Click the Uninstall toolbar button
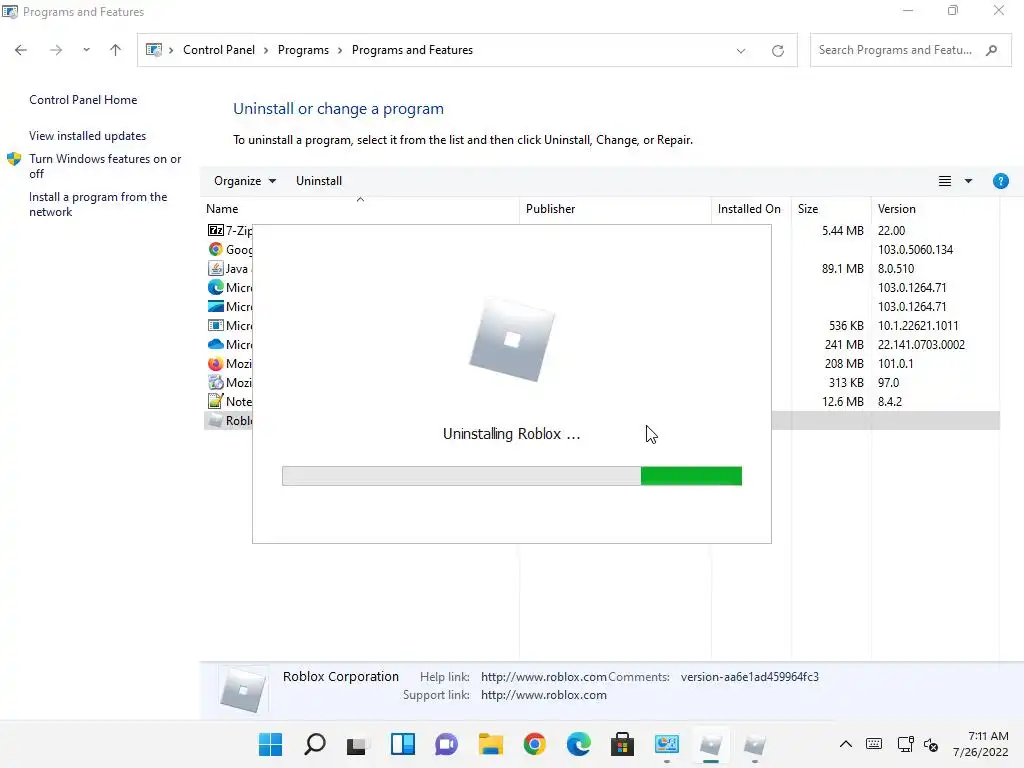1024x768 pixels. pos(319,181)
